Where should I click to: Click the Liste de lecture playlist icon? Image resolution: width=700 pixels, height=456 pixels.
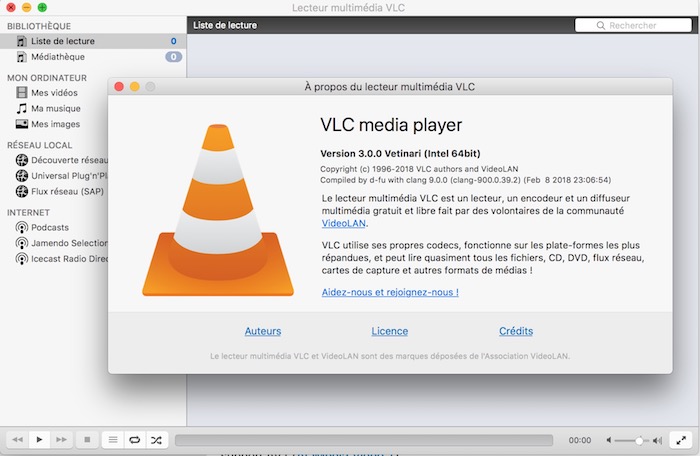point(21,41)
